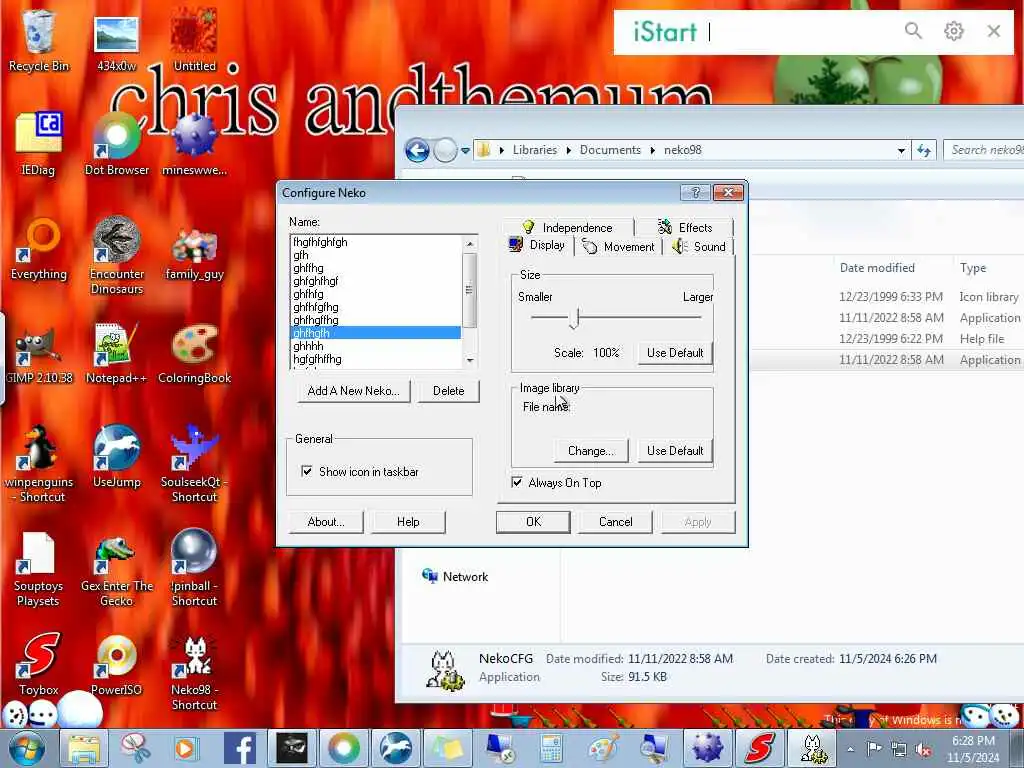The width and height of the screenshot is (1024, 768).
Task: Switch to the Movement tab
Action: point(618,246)
